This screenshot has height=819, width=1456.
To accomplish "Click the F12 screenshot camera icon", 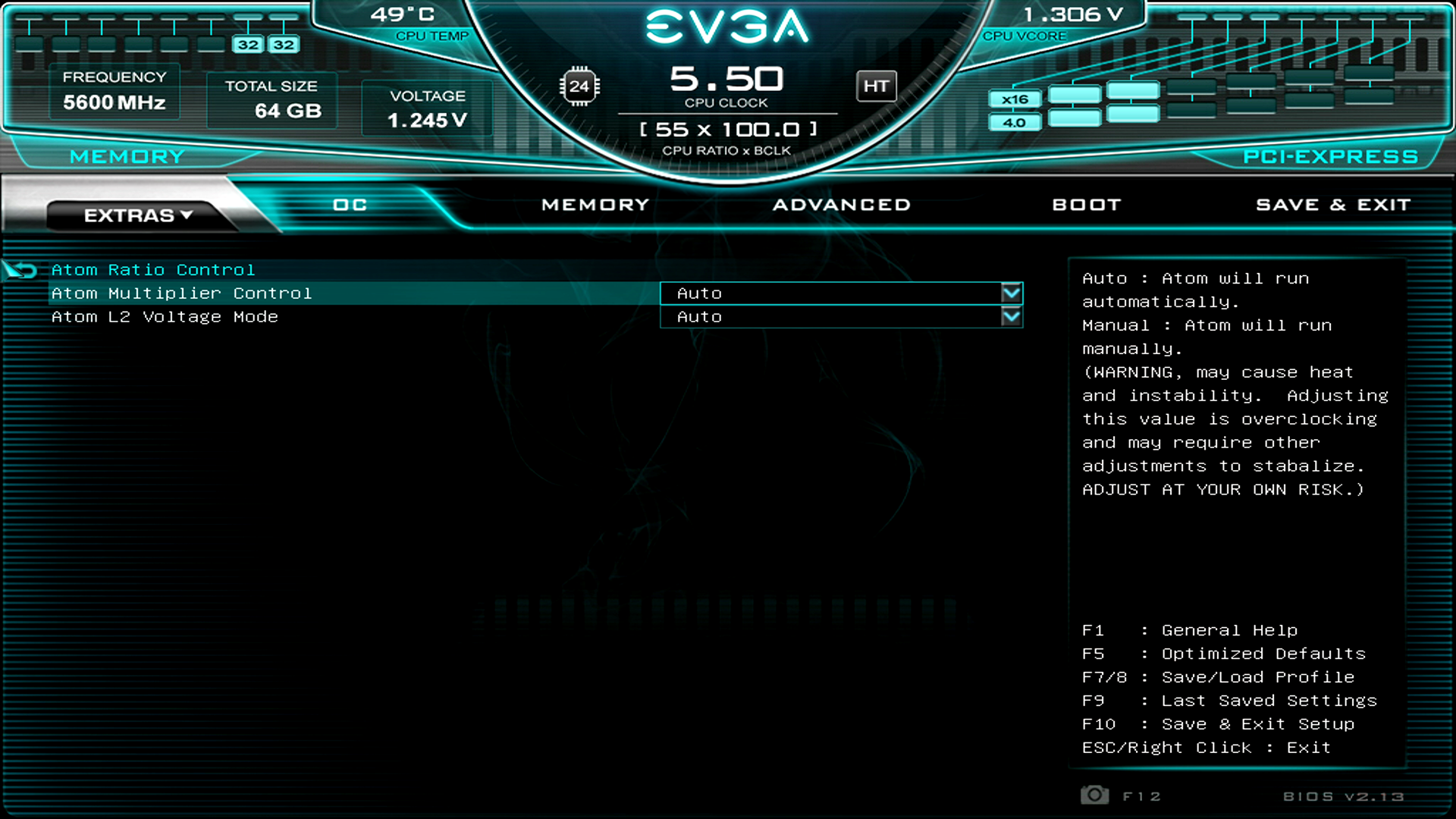I will pos(1094,795).
